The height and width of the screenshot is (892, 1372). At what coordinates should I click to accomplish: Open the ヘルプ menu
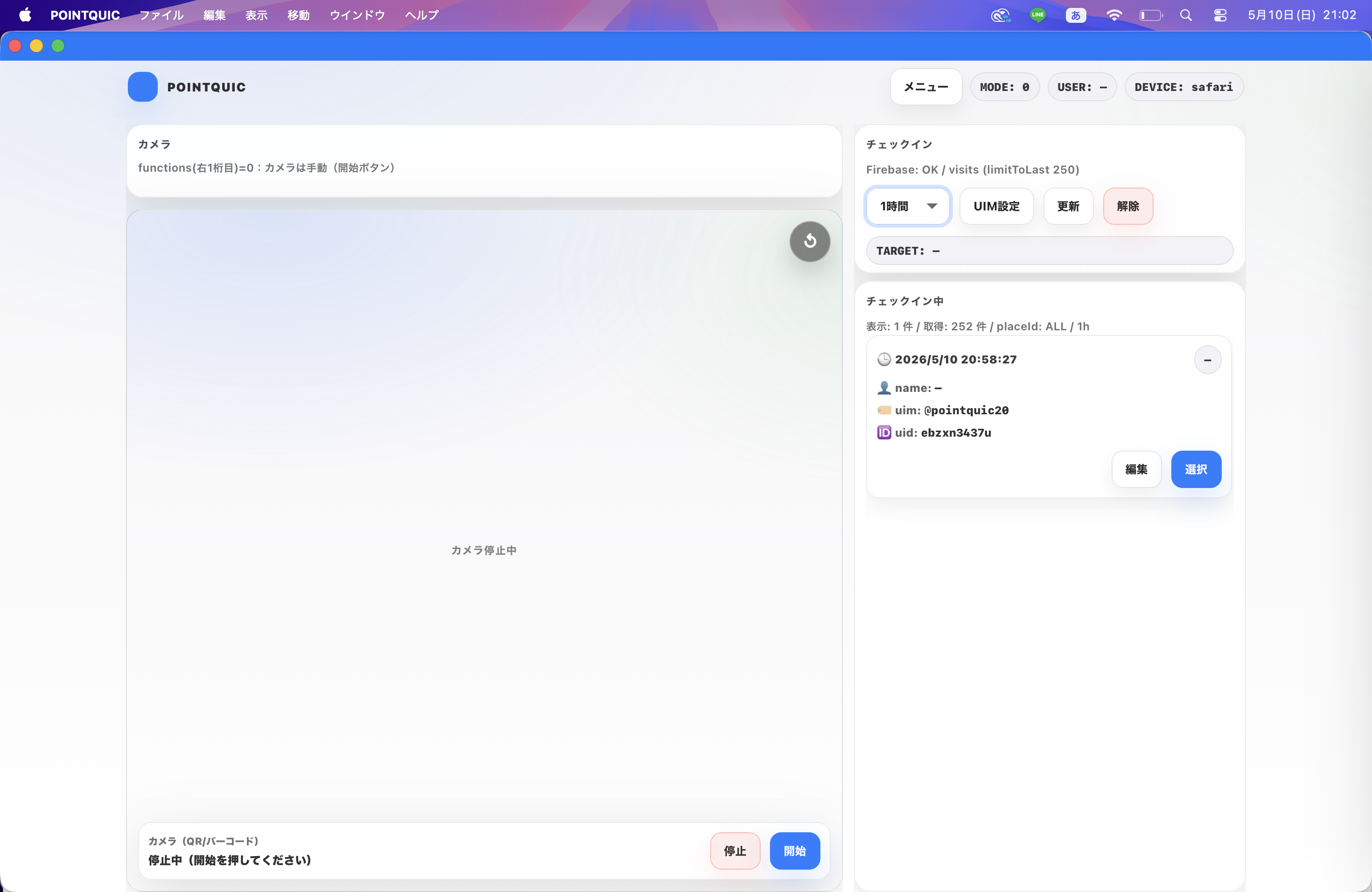tap(422, 15)
